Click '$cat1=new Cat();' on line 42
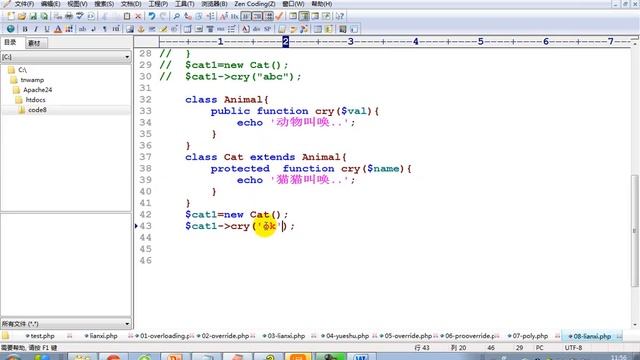Viewport: 640px width, 360px height. (x=236, y=214)
